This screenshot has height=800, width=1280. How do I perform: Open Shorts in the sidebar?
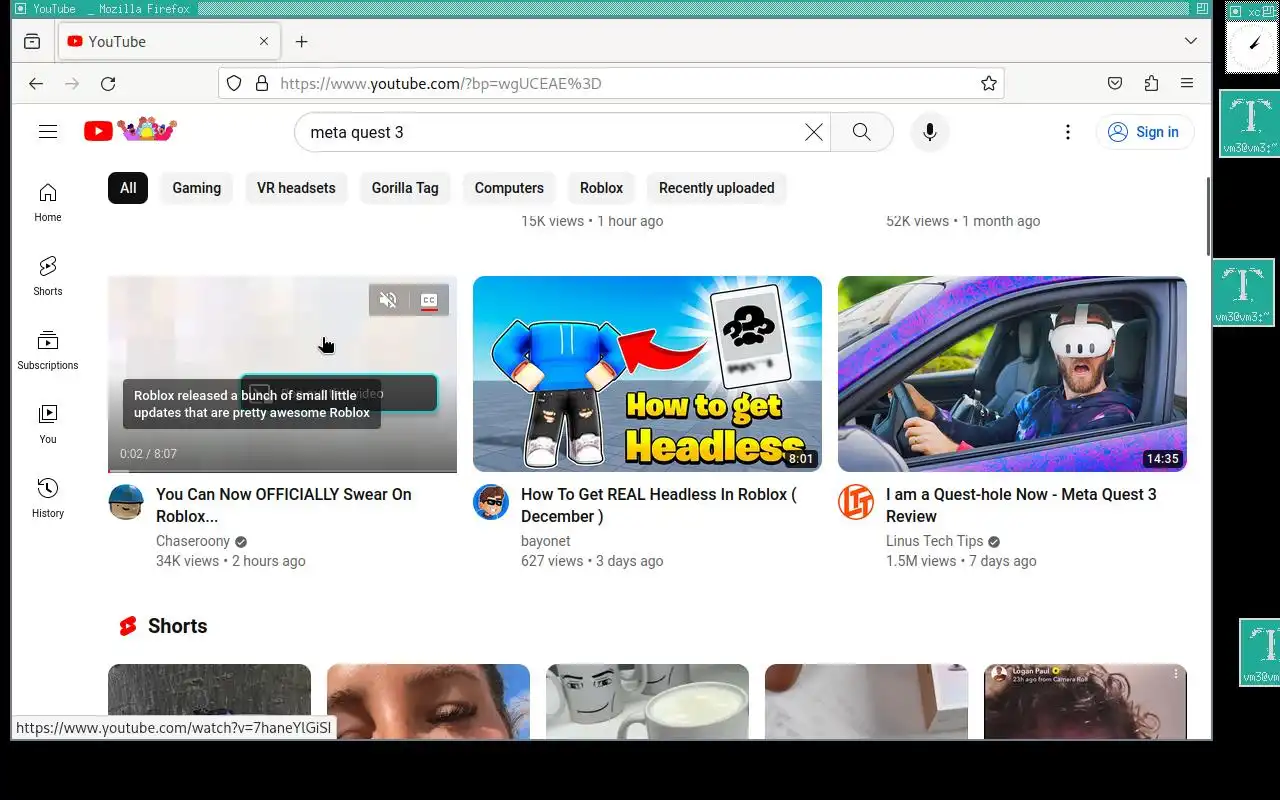click(48, 276)
